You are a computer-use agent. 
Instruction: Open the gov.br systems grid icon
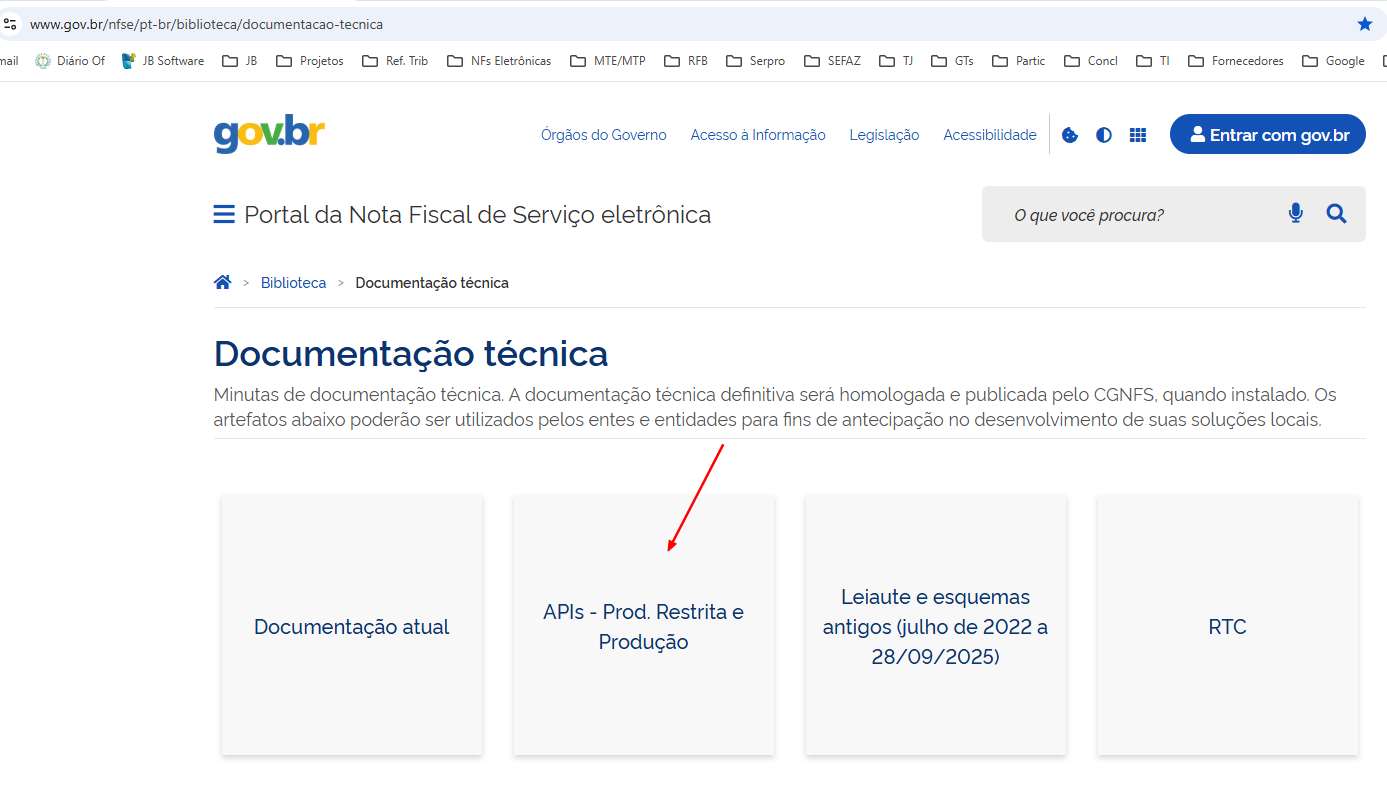[1138, 135]
